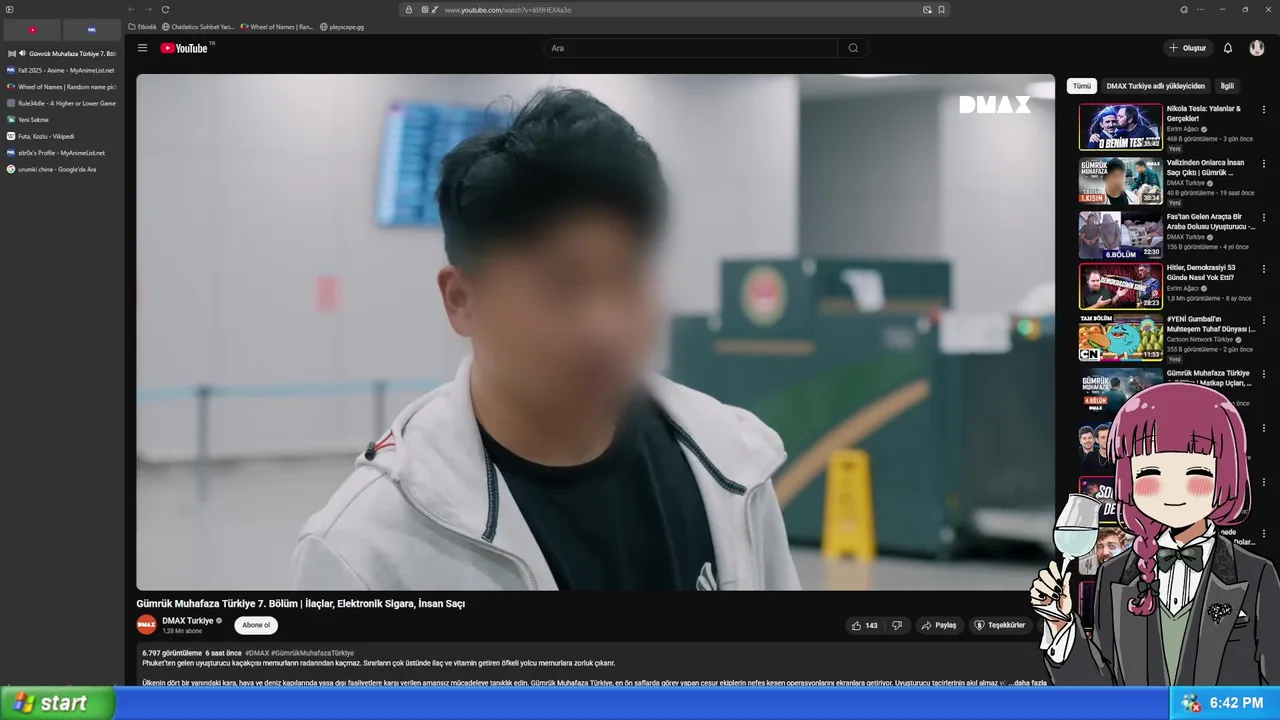Open options menu for Nikola Tesla video
This screenshot has width=1280, height=720.
coord(1263,110)
